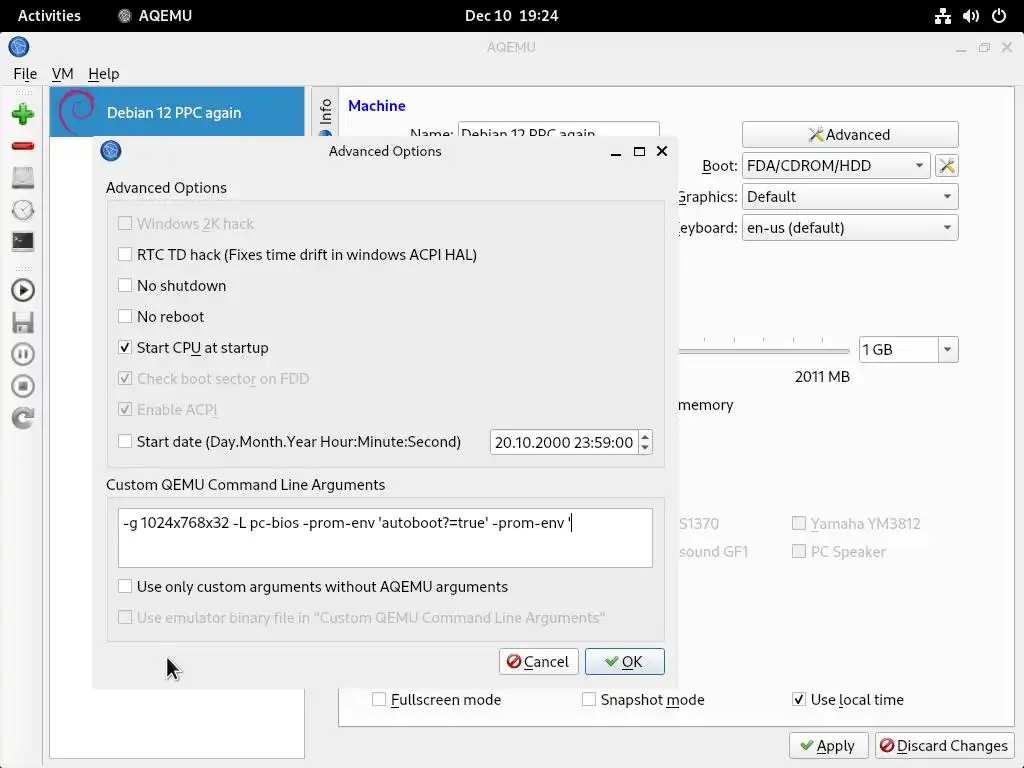The width and height of the screenshot is (1024, 768).
Task: Open the volume icon in top bar
Action: [970, 16]
